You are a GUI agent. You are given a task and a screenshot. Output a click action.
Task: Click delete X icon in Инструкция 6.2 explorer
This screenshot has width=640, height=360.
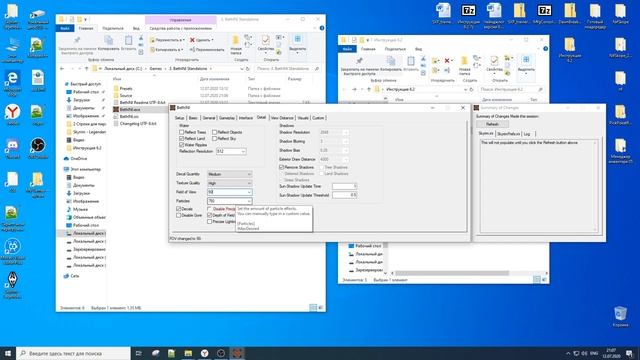pyautogui.click(x=447, y=60)
